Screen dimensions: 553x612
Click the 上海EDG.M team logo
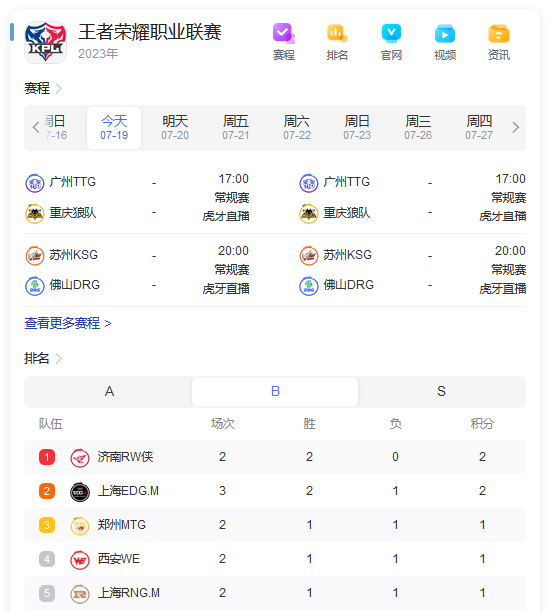(x=80, y=491)
